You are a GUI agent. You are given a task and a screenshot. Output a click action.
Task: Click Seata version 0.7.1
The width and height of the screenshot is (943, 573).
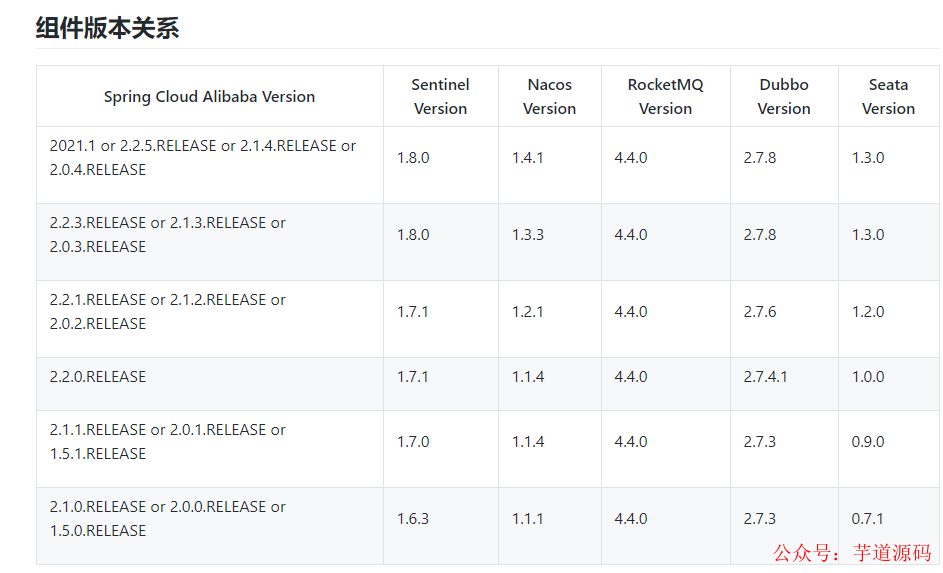click(867, 519)
